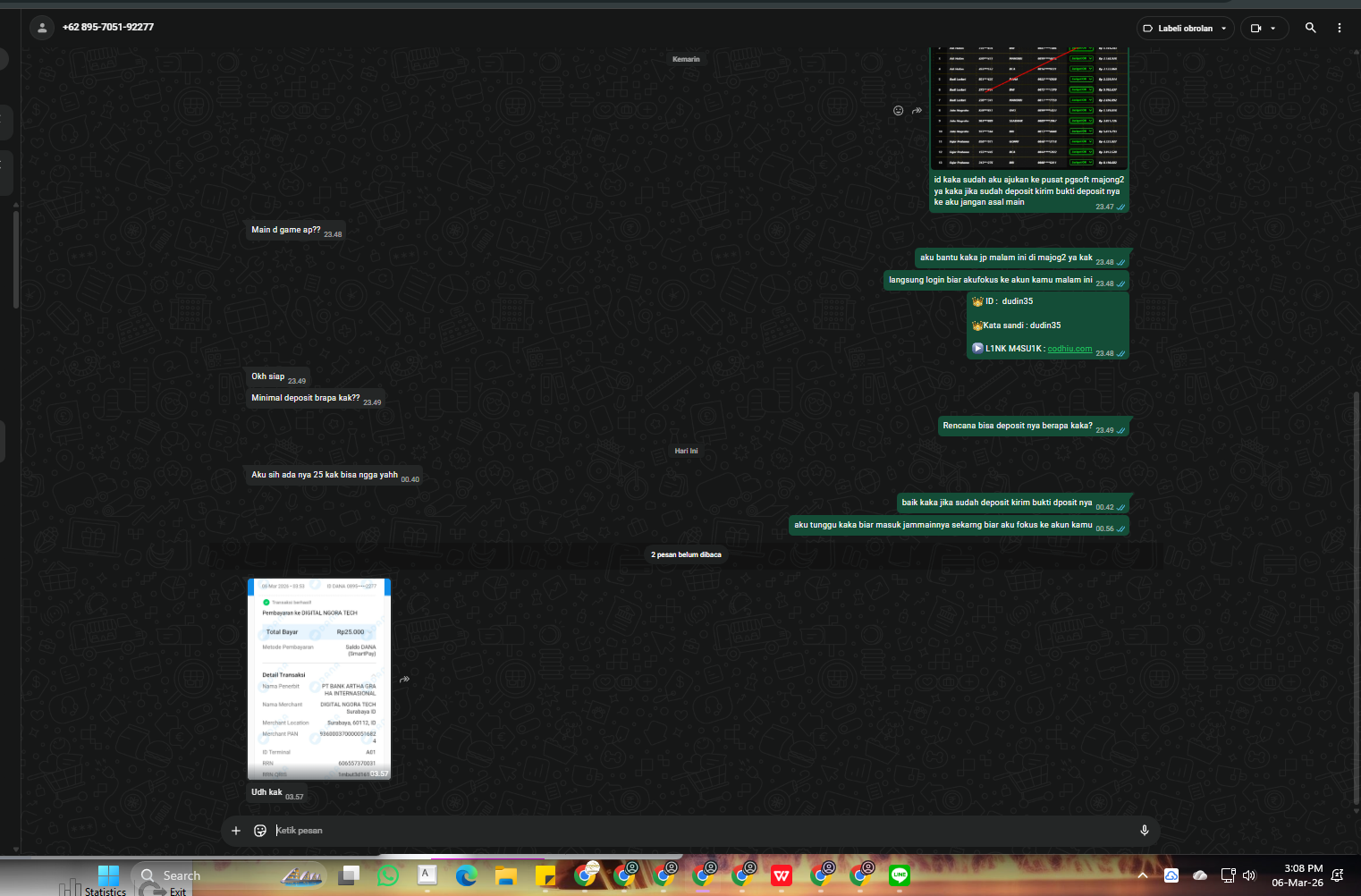
Task: Forward the table image message
Action: click(917, 111)
